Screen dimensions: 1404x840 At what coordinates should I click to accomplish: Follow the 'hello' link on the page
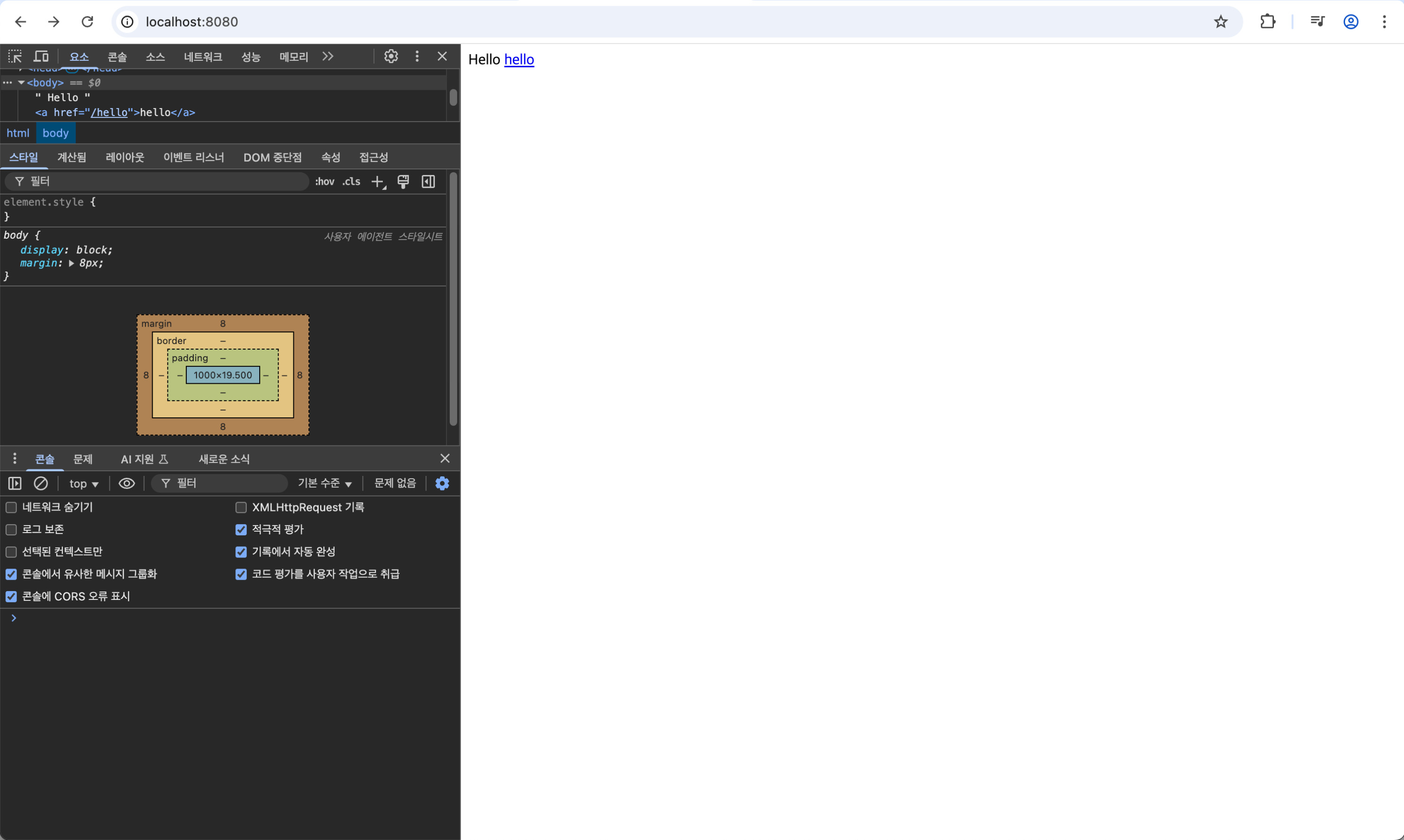[x=519, y=59]
